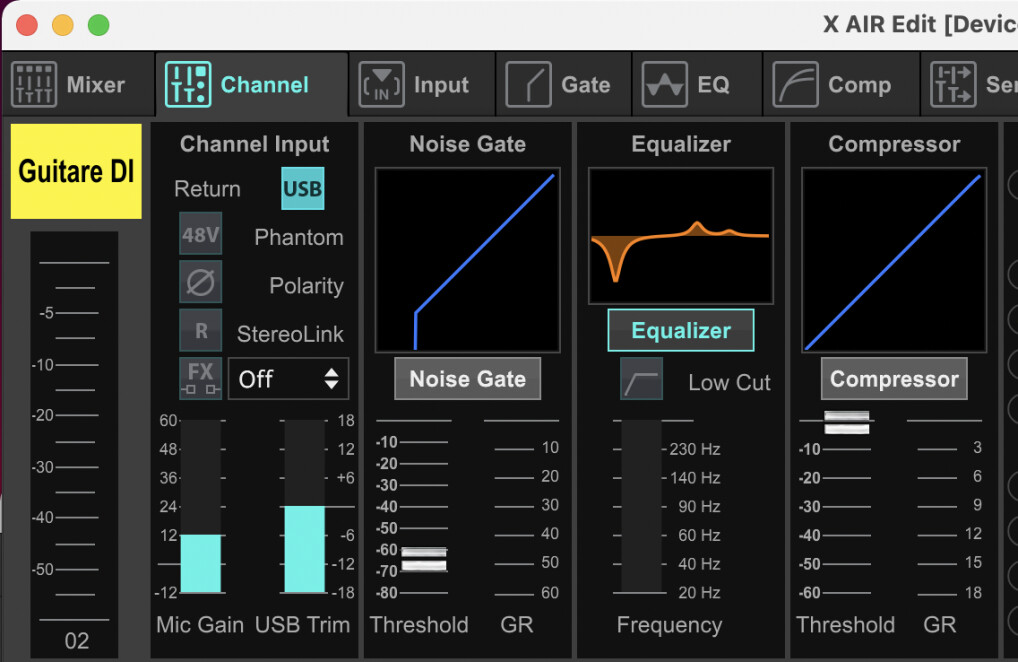Enable 48V phantom power
This screenshot has width=1018, height=662.
[x=201, y=234]
